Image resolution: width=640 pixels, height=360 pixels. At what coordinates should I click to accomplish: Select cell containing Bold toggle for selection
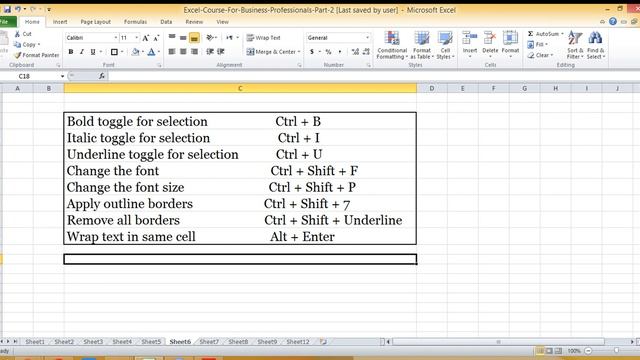pos(240,121)
